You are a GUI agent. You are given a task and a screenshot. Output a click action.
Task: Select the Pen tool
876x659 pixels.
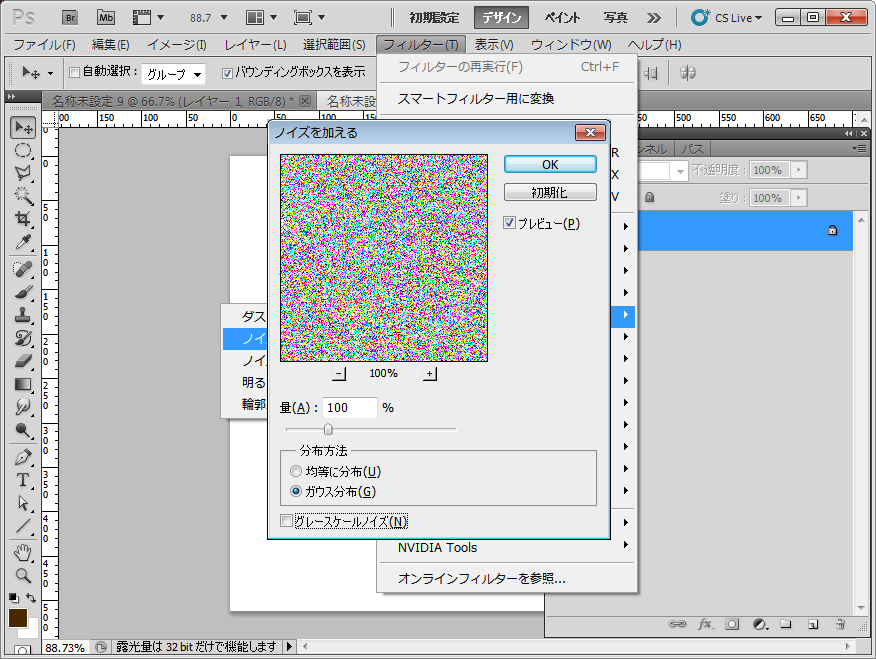[23, 457]
